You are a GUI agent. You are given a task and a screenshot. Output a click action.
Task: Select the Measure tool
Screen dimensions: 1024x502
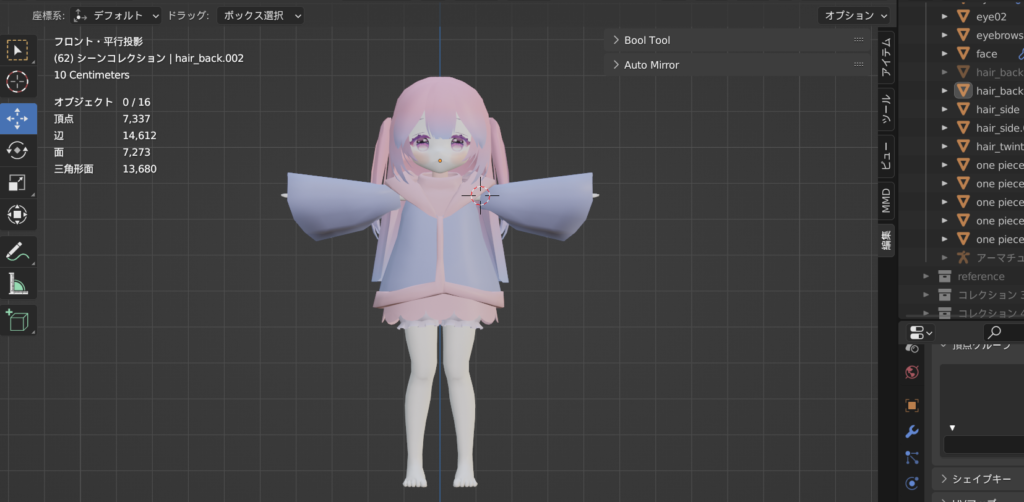[x=18, y=284]
